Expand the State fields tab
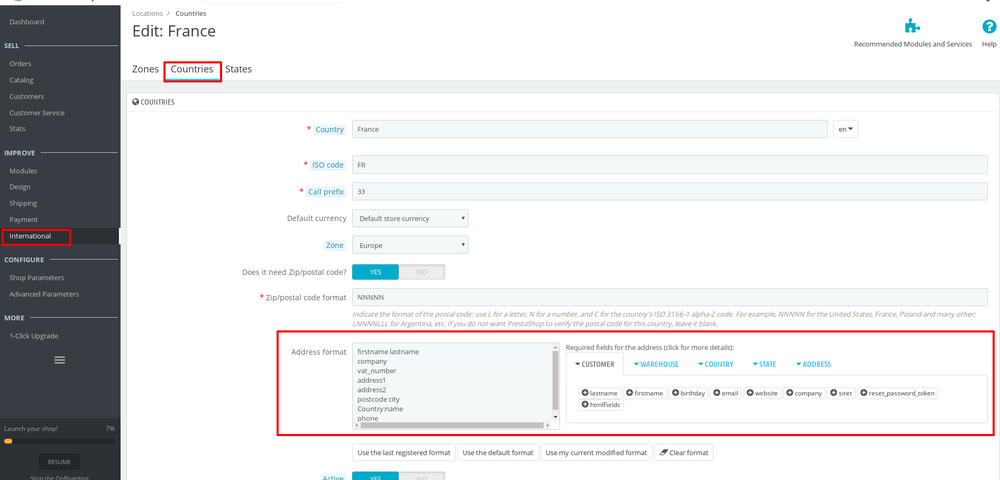This screenshot has height=480, width=1000. (764, 365)
